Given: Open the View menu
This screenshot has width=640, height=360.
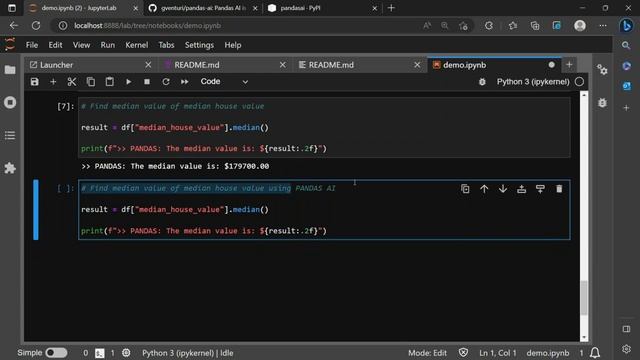Looking at the screenshot, I should point(81,45).
